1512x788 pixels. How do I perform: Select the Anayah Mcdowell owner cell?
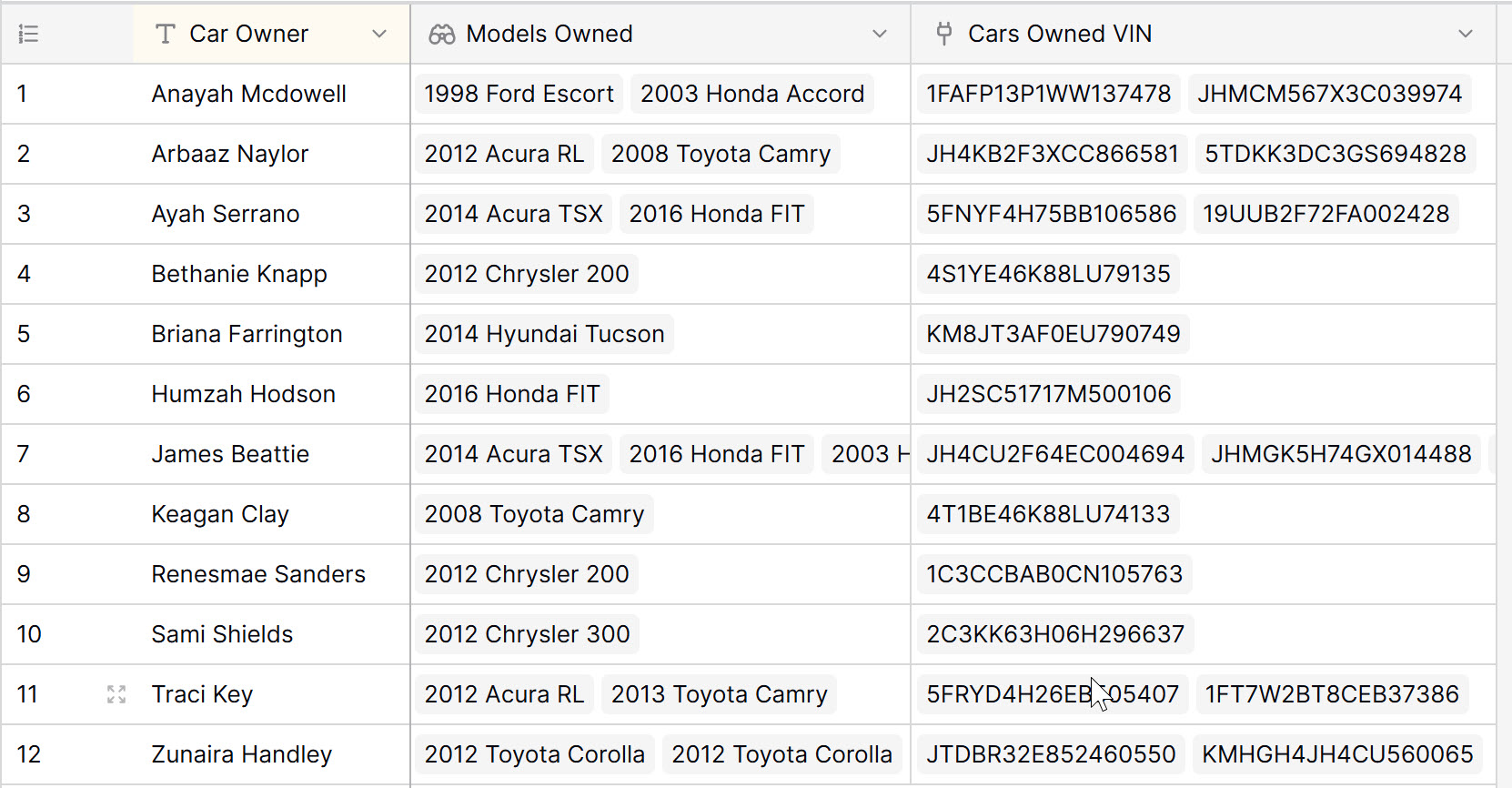271,94
